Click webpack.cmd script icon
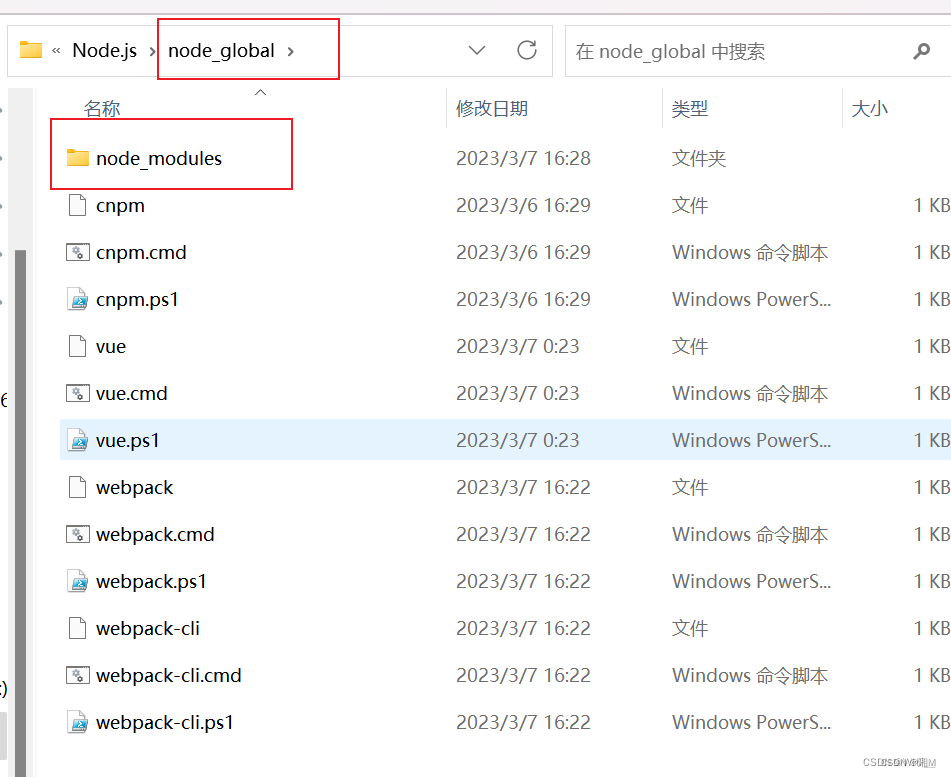The image size is (951, 777). (78, 534)
